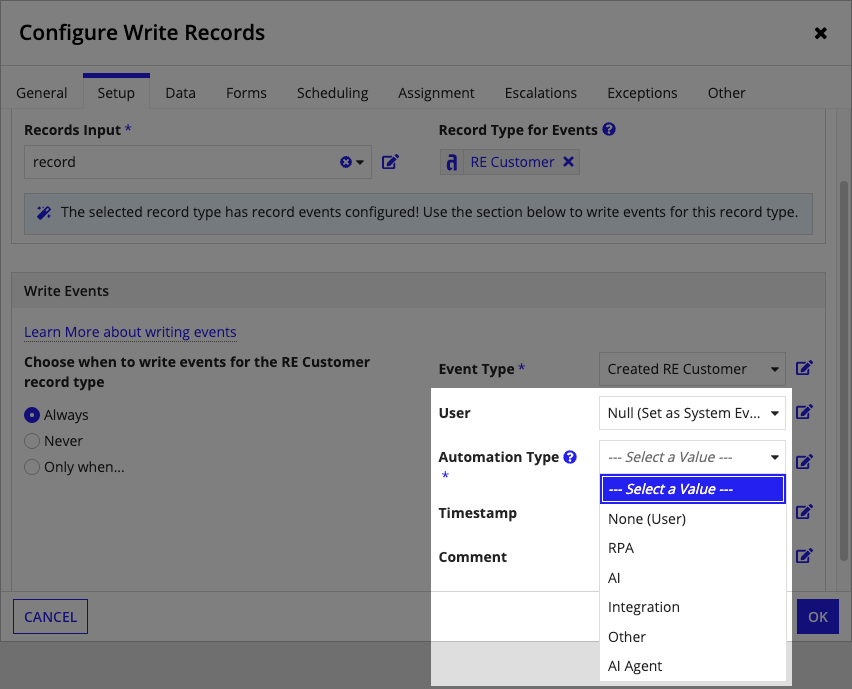This screenshot has height=689, width=852.
Task: Click the Records Input field
Action: point(198,162)
